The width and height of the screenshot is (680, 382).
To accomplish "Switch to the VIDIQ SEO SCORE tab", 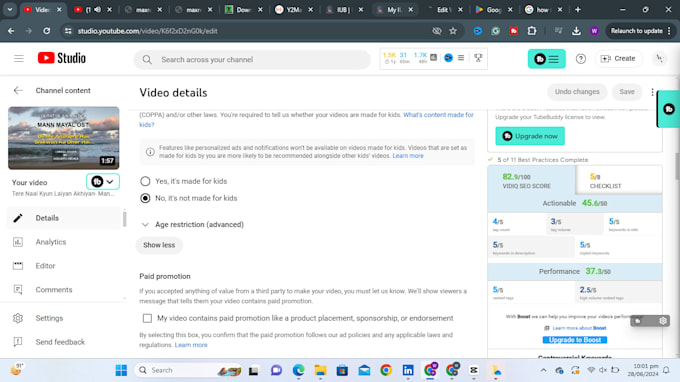I will [x=531, y=180].
